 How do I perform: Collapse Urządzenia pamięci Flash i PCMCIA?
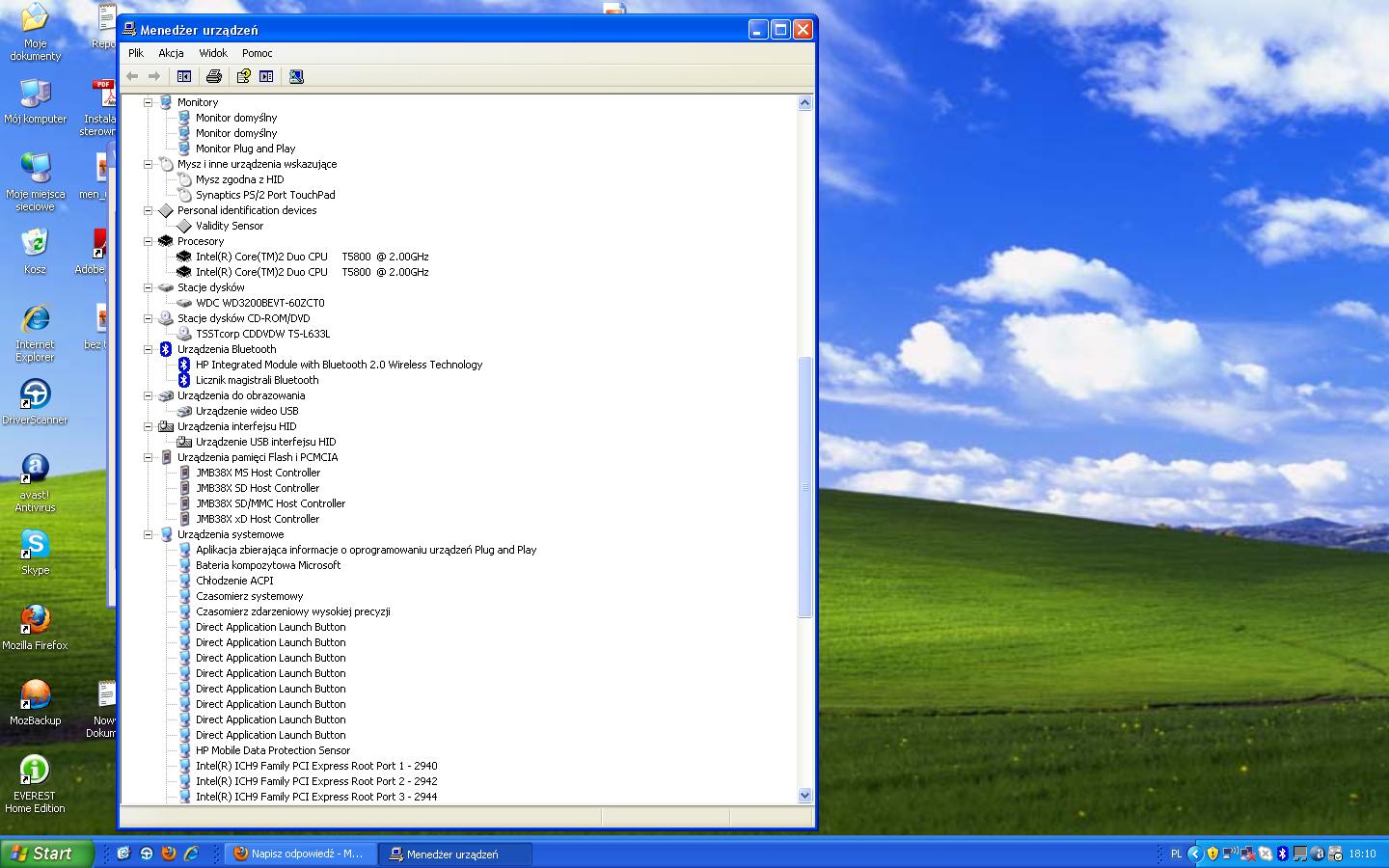pos(149,457)
